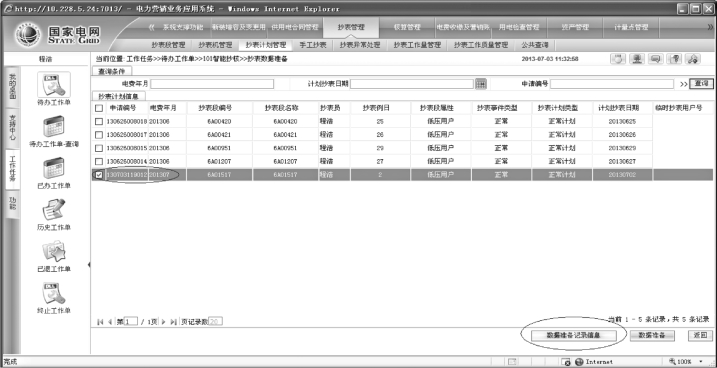This screenshot has height=368, width=717.
Task: Expand more query conditions with >> arrows
Action: click(x=684, y=84)
